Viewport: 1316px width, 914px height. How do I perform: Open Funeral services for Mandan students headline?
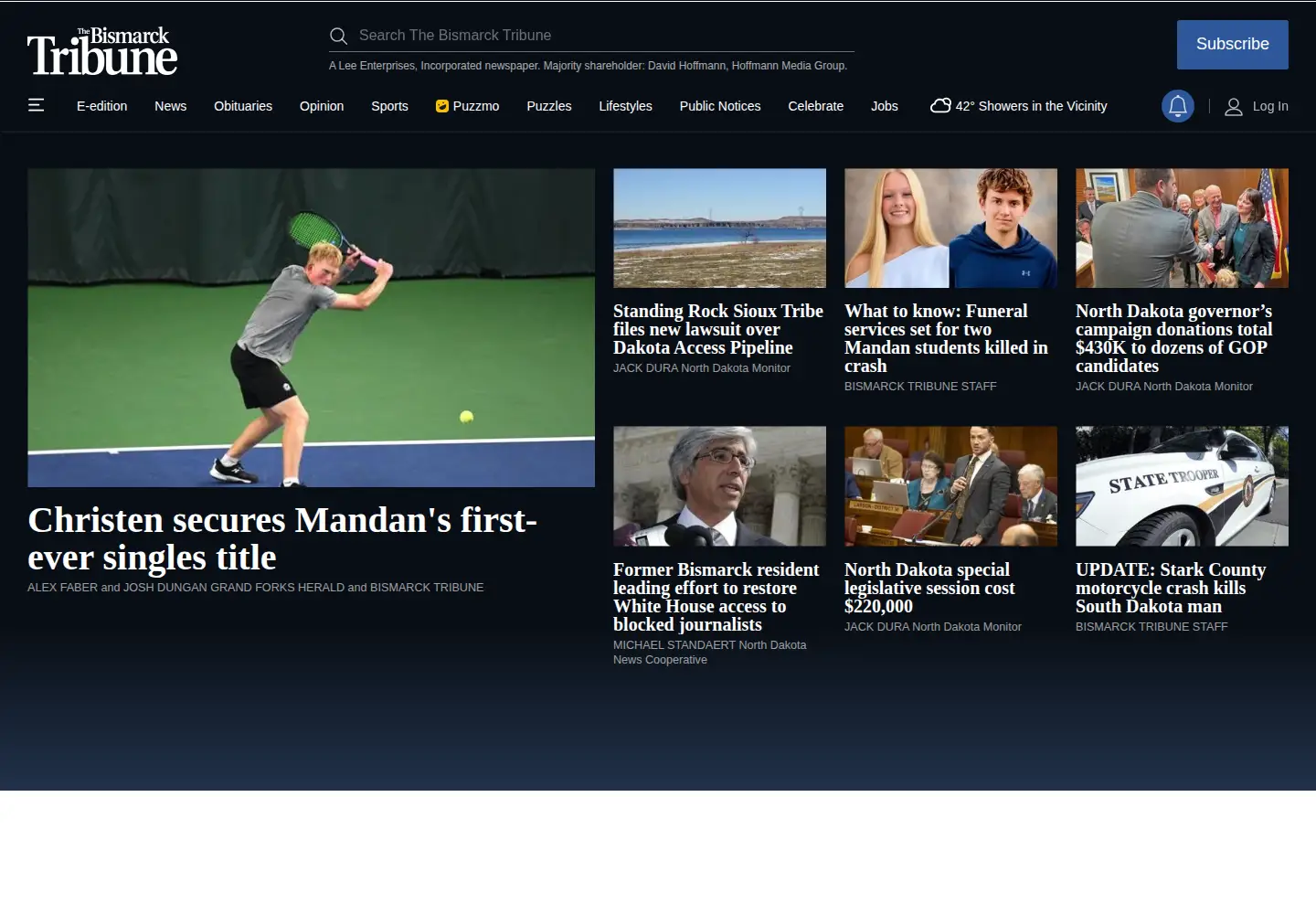(x=946, y=338)
